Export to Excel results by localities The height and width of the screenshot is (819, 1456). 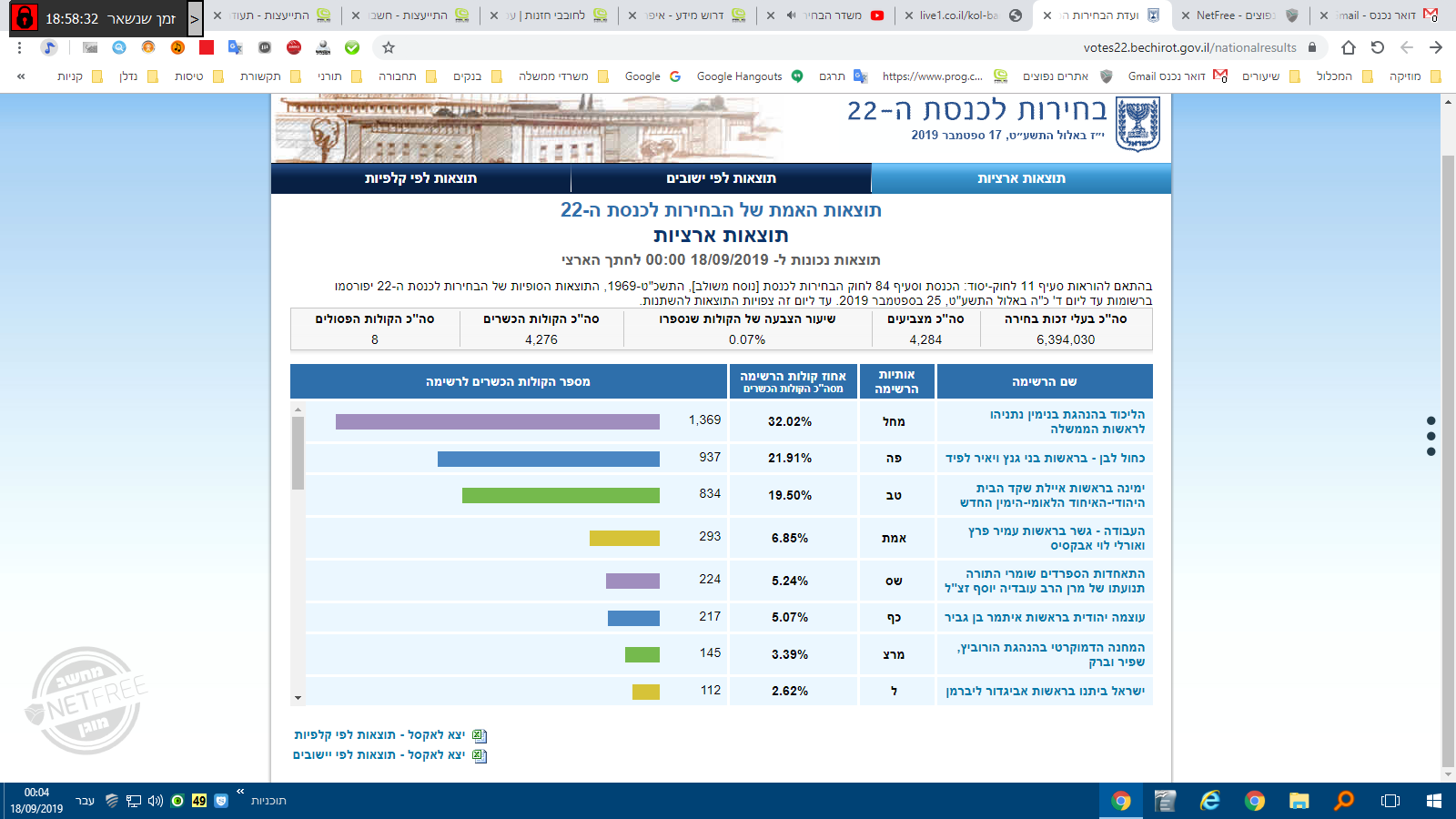(379, 755)
